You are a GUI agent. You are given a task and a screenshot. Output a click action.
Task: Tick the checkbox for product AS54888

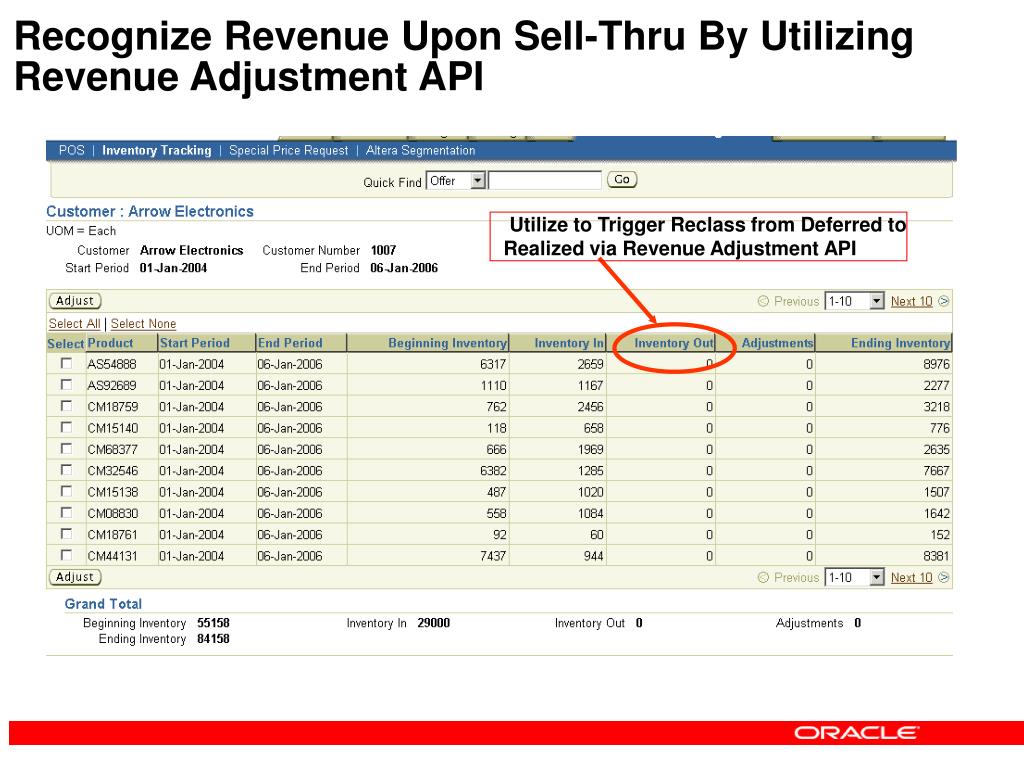66,363
